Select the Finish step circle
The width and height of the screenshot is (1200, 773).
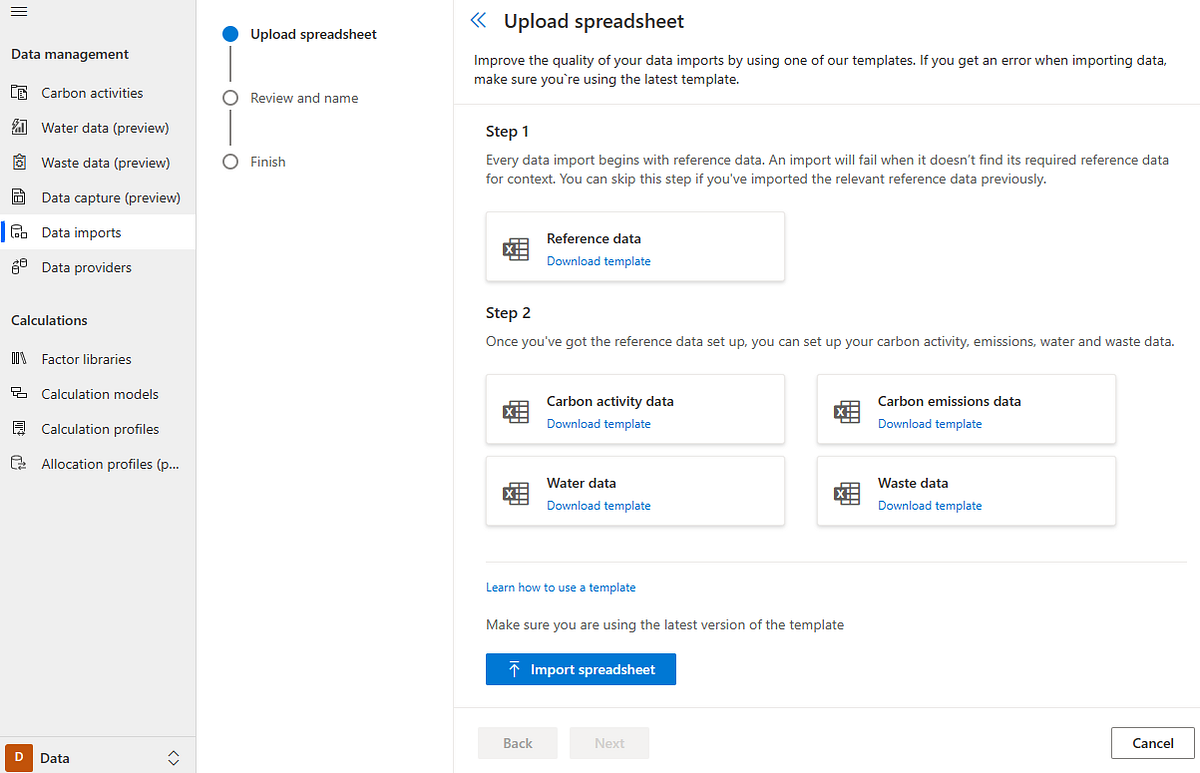[x=230, y=161]
